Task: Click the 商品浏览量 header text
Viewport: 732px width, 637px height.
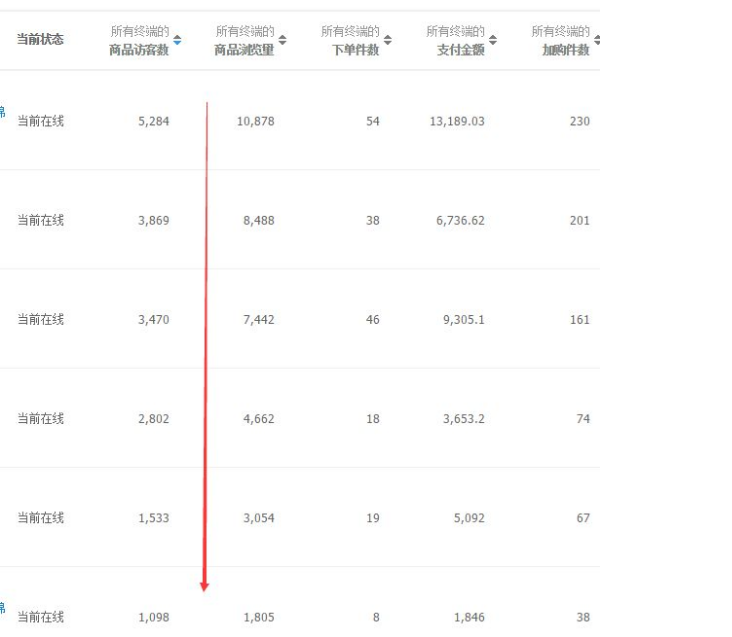Action: tap(244, 49)
